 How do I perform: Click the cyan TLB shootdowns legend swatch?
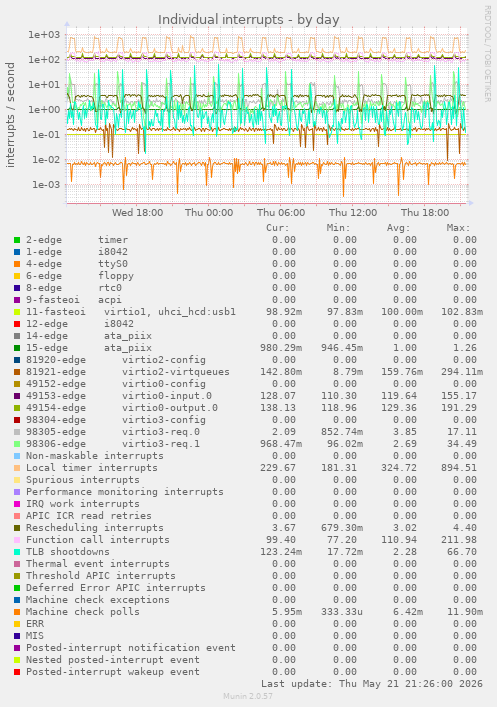(x=17, y=552)
